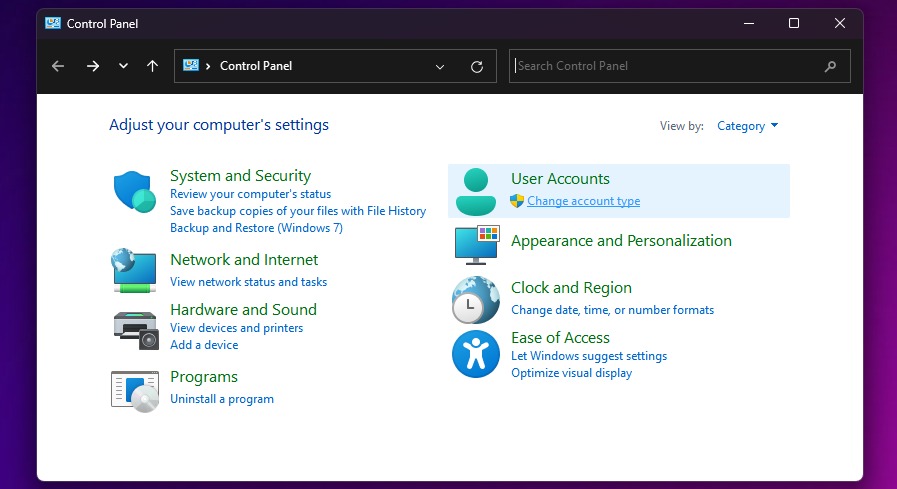Image resolution: width=897 pixels, height=489 pixels.
Task: Click the Change account type link
Action: tap(584, 201)
